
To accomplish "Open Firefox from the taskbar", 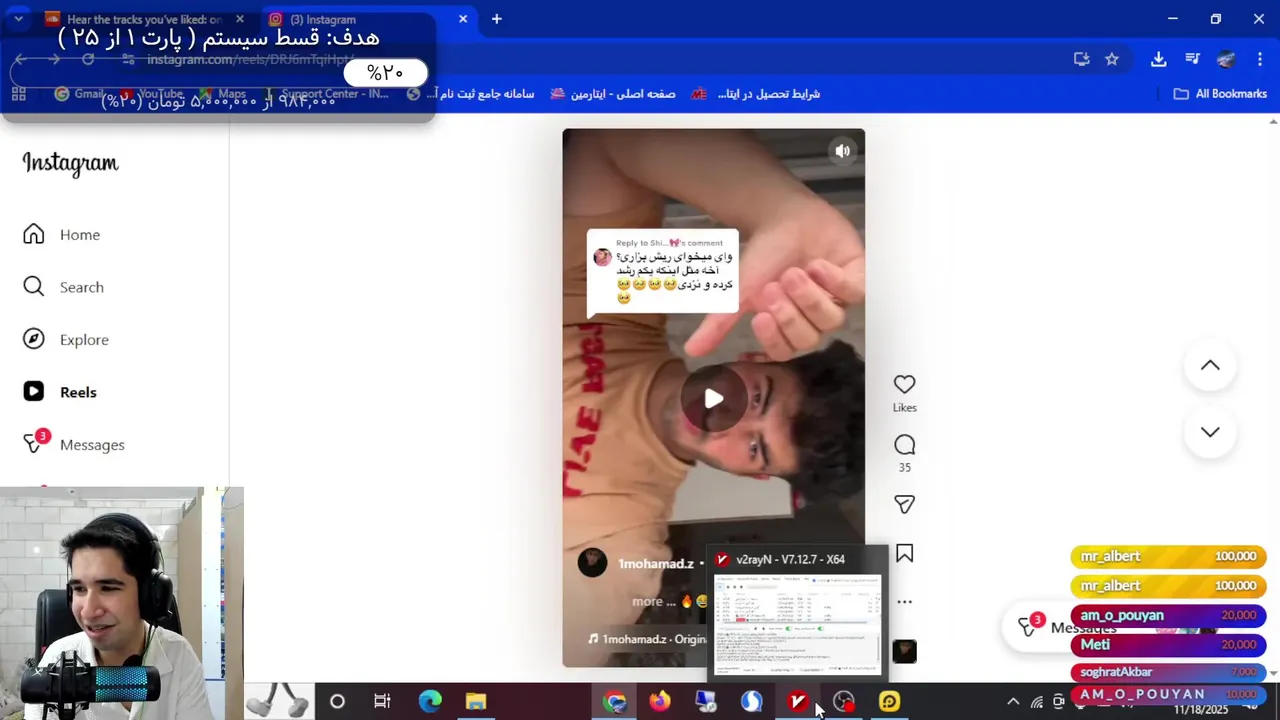I will coord(660,701).
